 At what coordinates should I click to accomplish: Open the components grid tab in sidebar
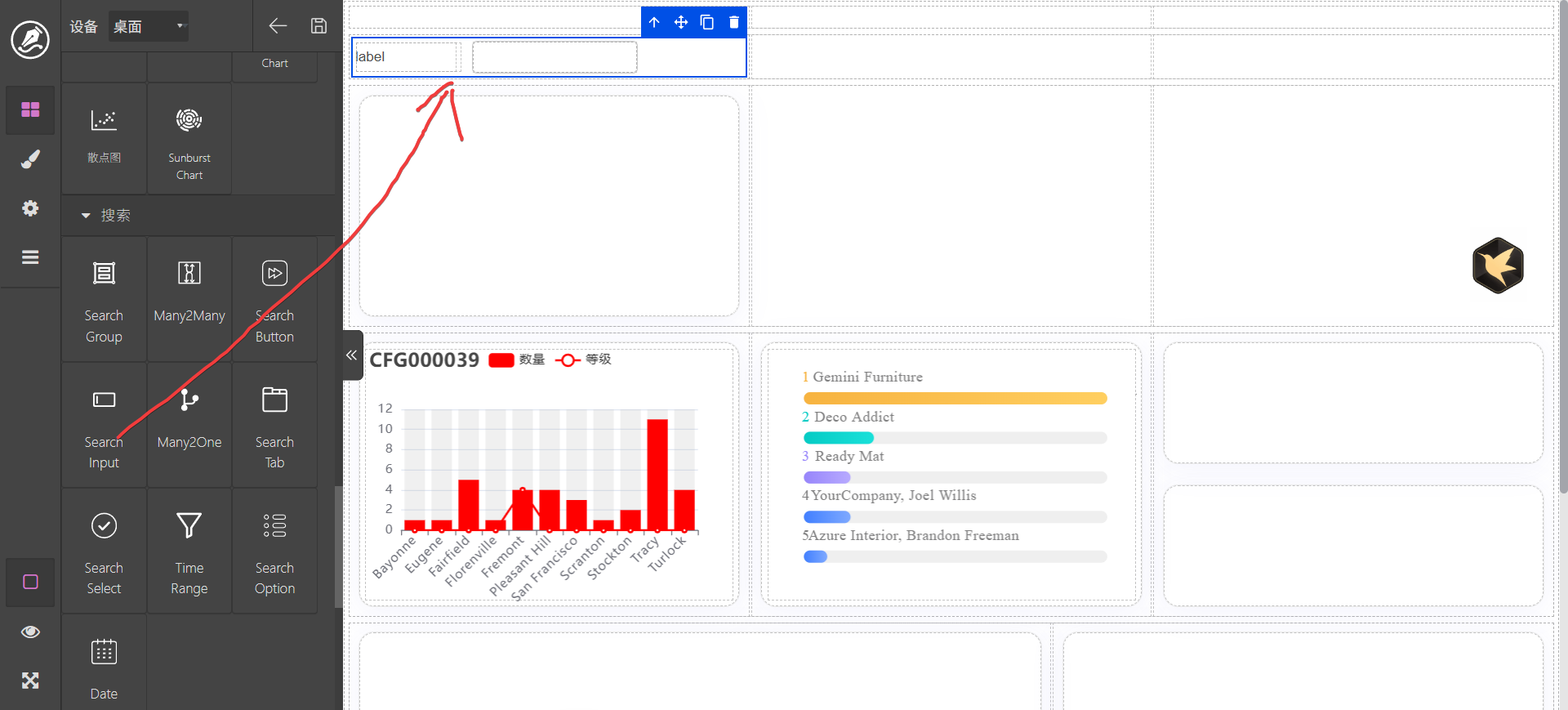(30, 109)
